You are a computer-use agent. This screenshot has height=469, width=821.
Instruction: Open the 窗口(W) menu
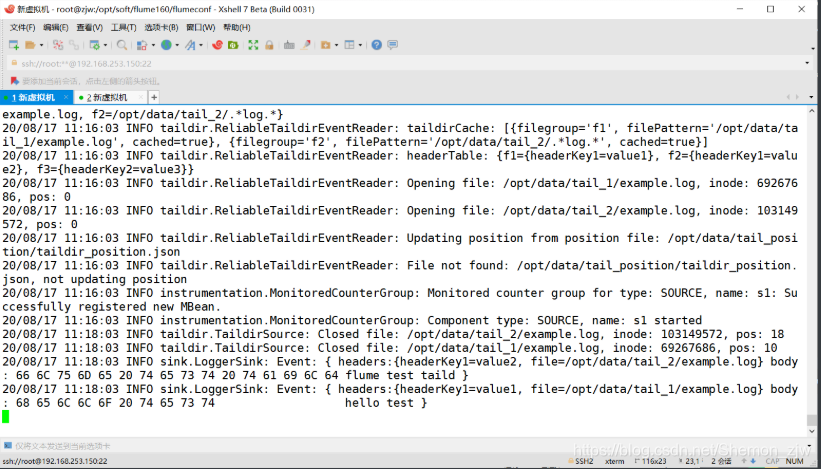[201, 28]
